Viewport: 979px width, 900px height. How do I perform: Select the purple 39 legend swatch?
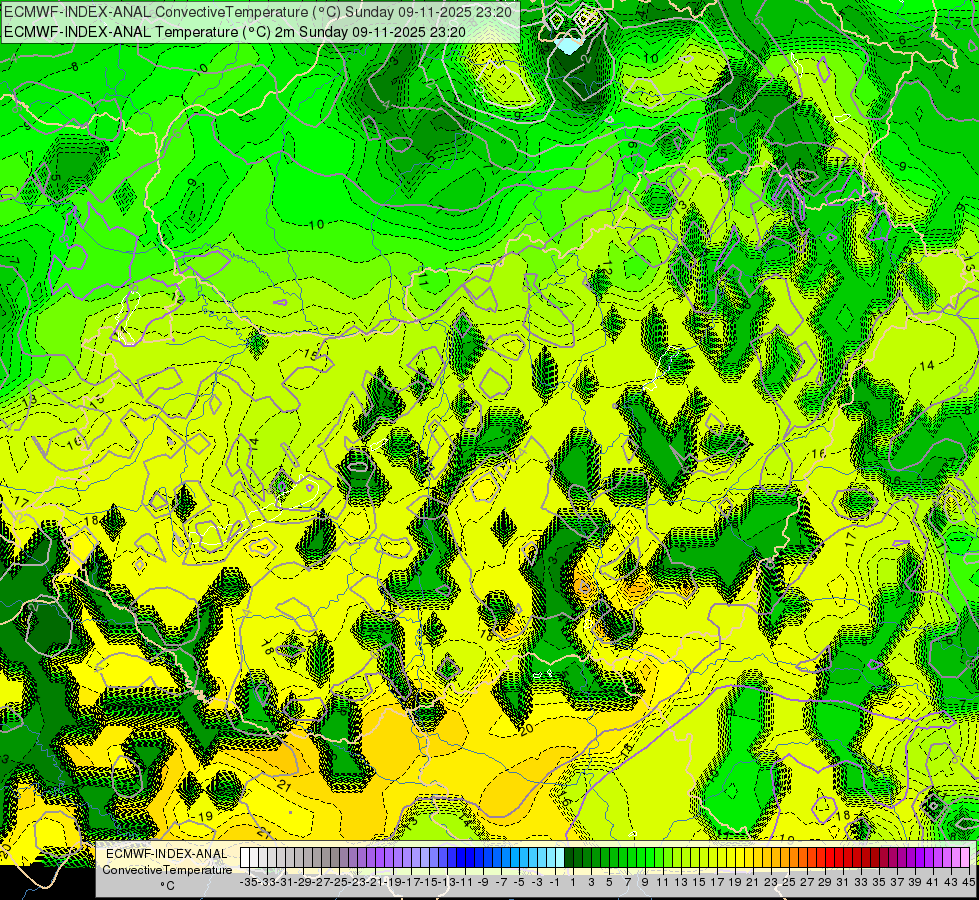[912, 857]
